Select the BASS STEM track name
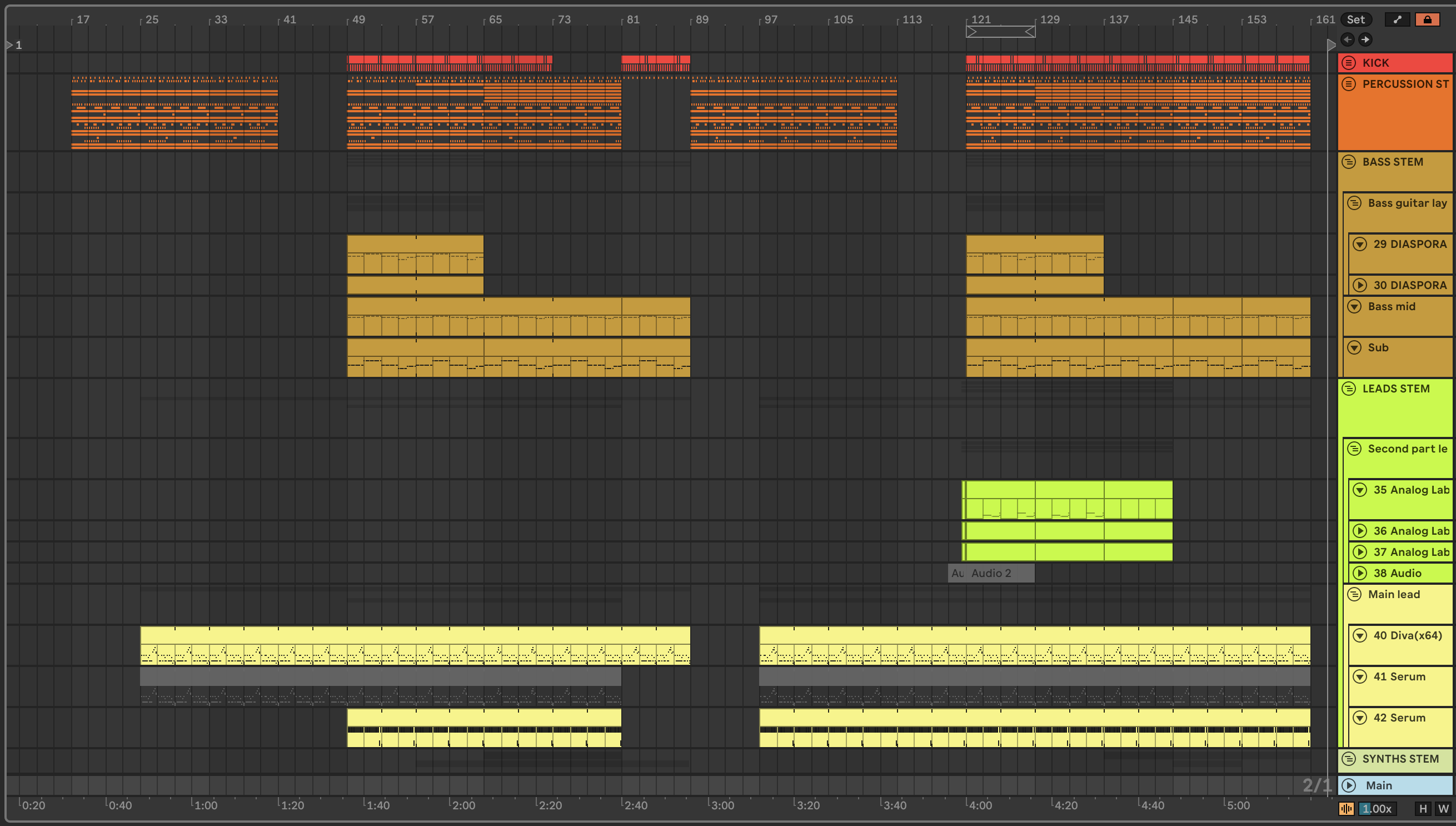The width and height of the screenshot is (1456, 826). (x=1393, y=162)
